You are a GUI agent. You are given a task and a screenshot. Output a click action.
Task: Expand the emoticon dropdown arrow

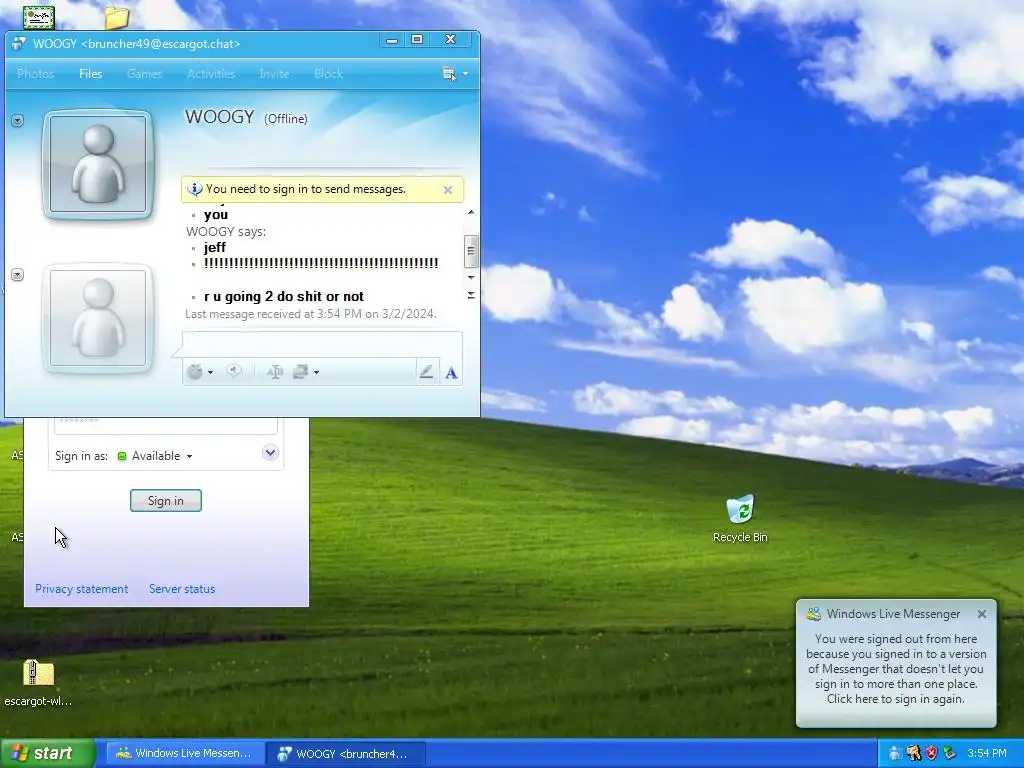point(210,372)
